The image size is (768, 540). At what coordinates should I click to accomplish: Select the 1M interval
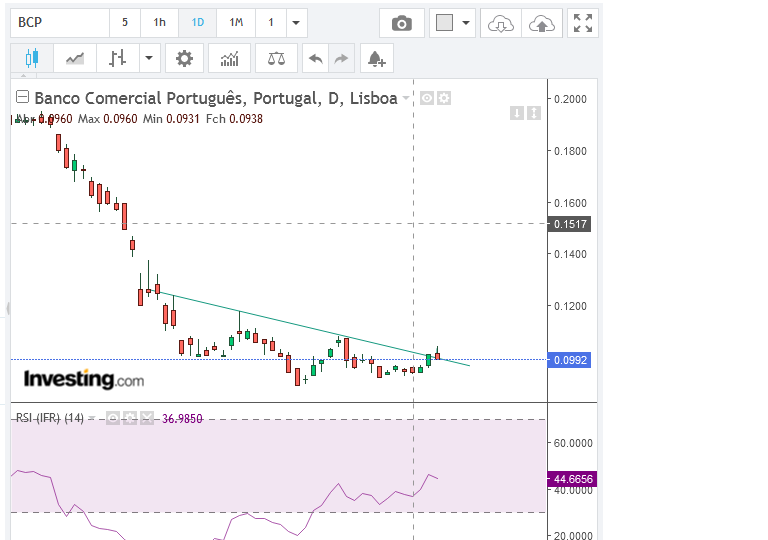tap(236, 23)
